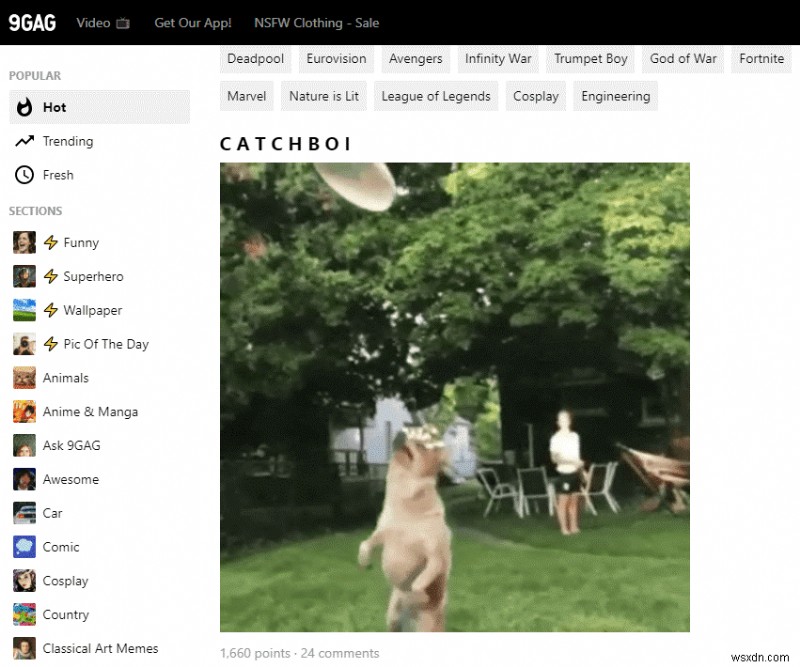
Task: Click the Animals section thumbnail
Action: 24,378
